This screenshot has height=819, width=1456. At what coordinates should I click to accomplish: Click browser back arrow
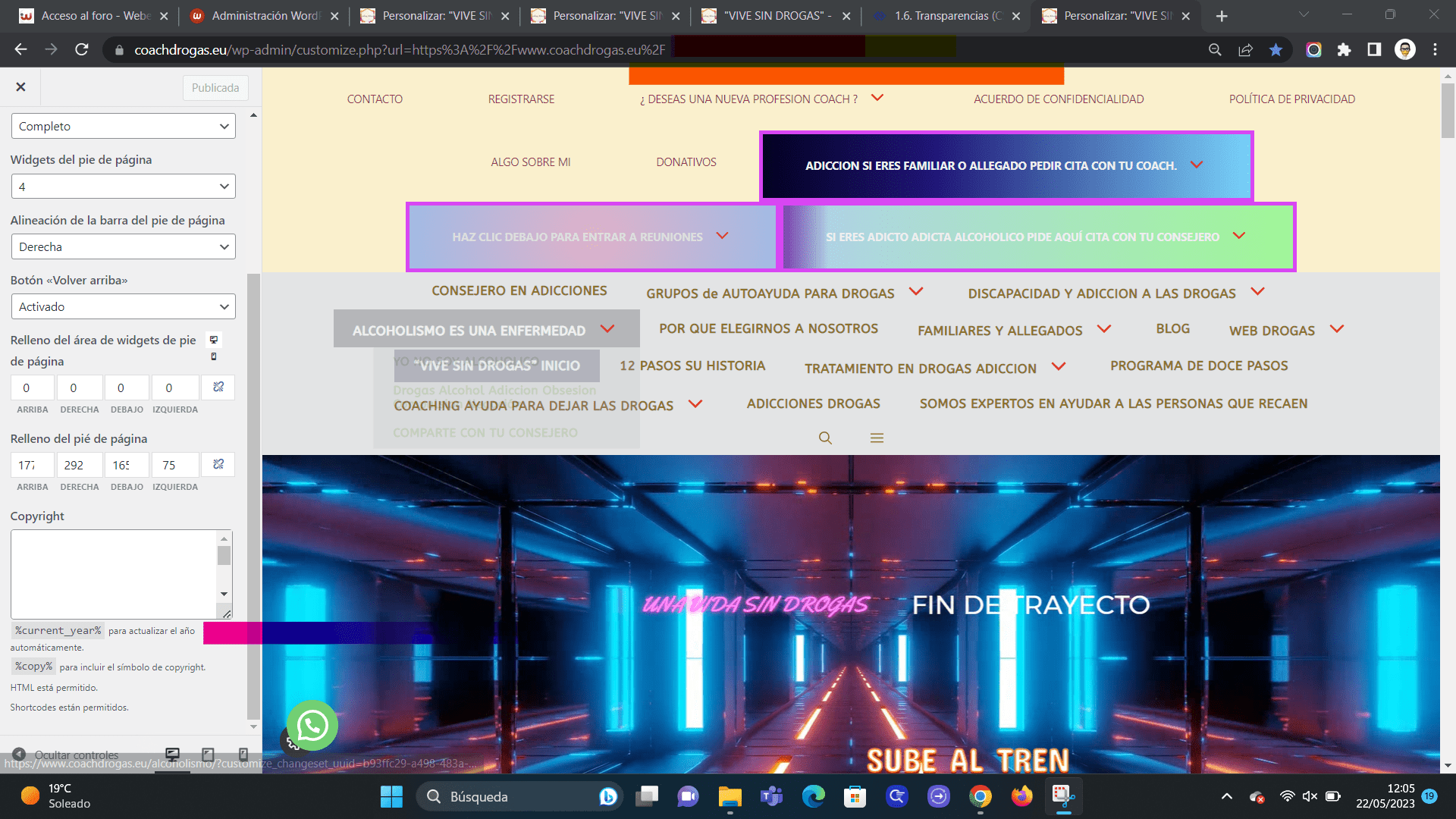click(x=20, y=49)
